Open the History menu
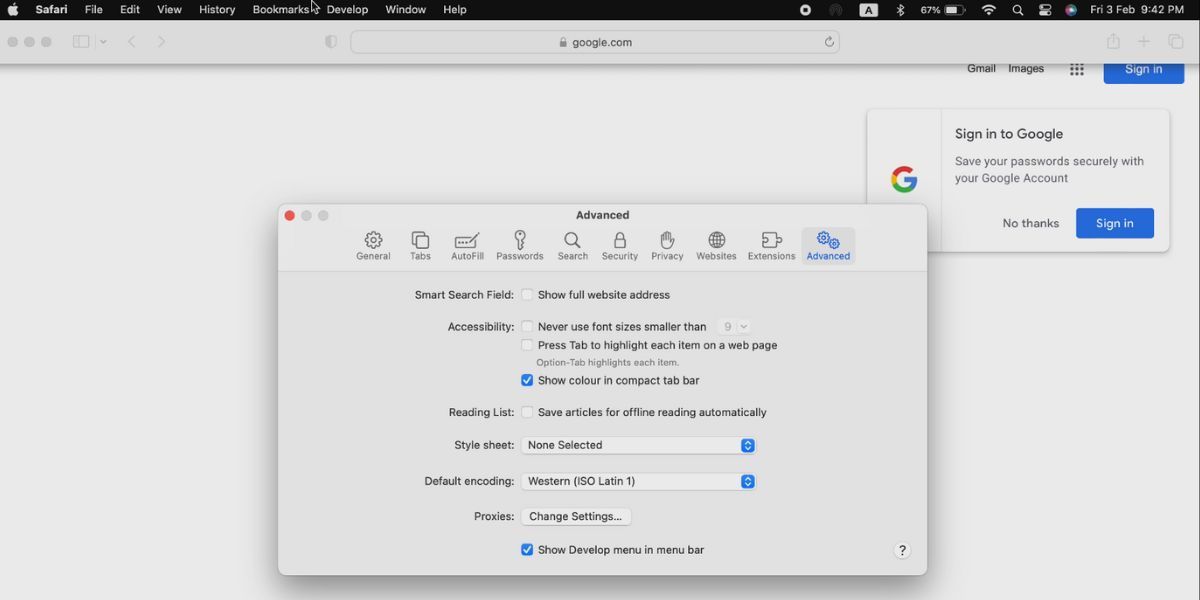1200x600 pixels. (x=217, y=9)
